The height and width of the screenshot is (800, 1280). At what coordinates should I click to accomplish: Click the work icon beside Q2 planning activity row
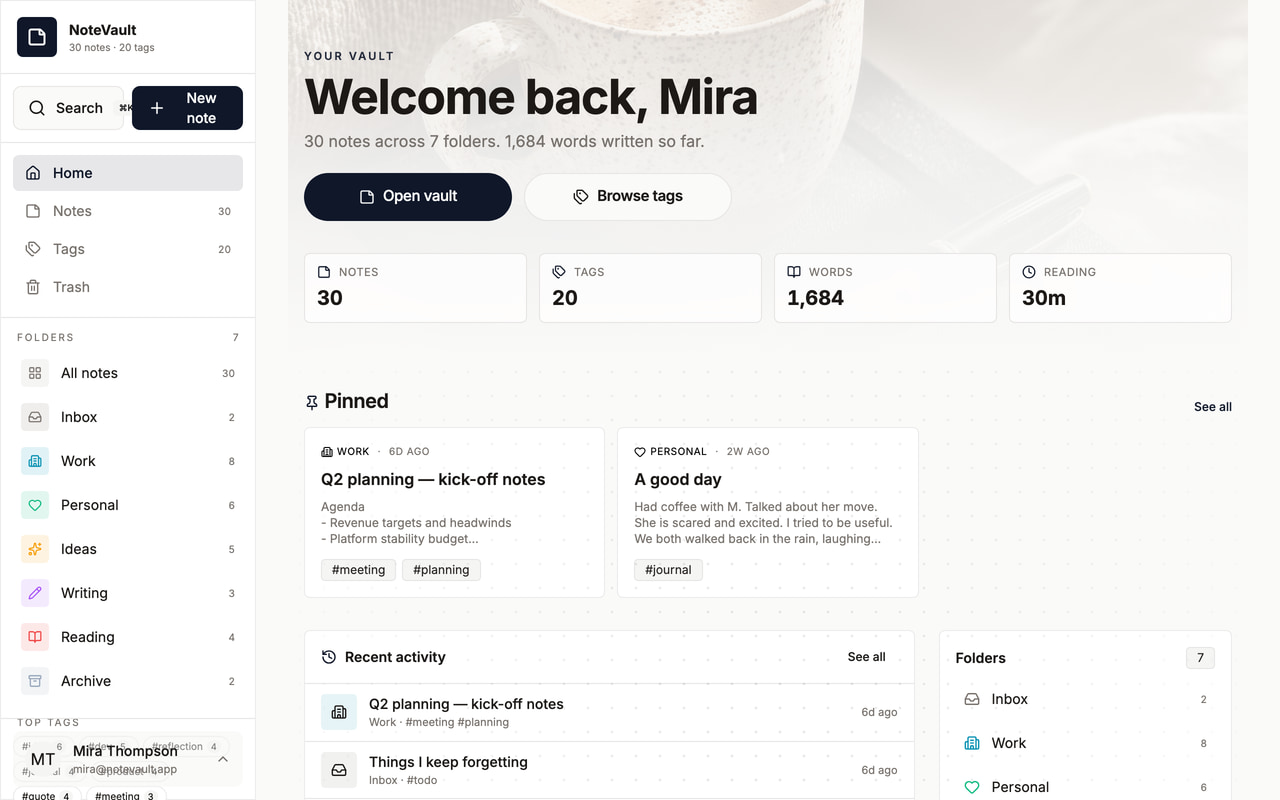[339, 712]
